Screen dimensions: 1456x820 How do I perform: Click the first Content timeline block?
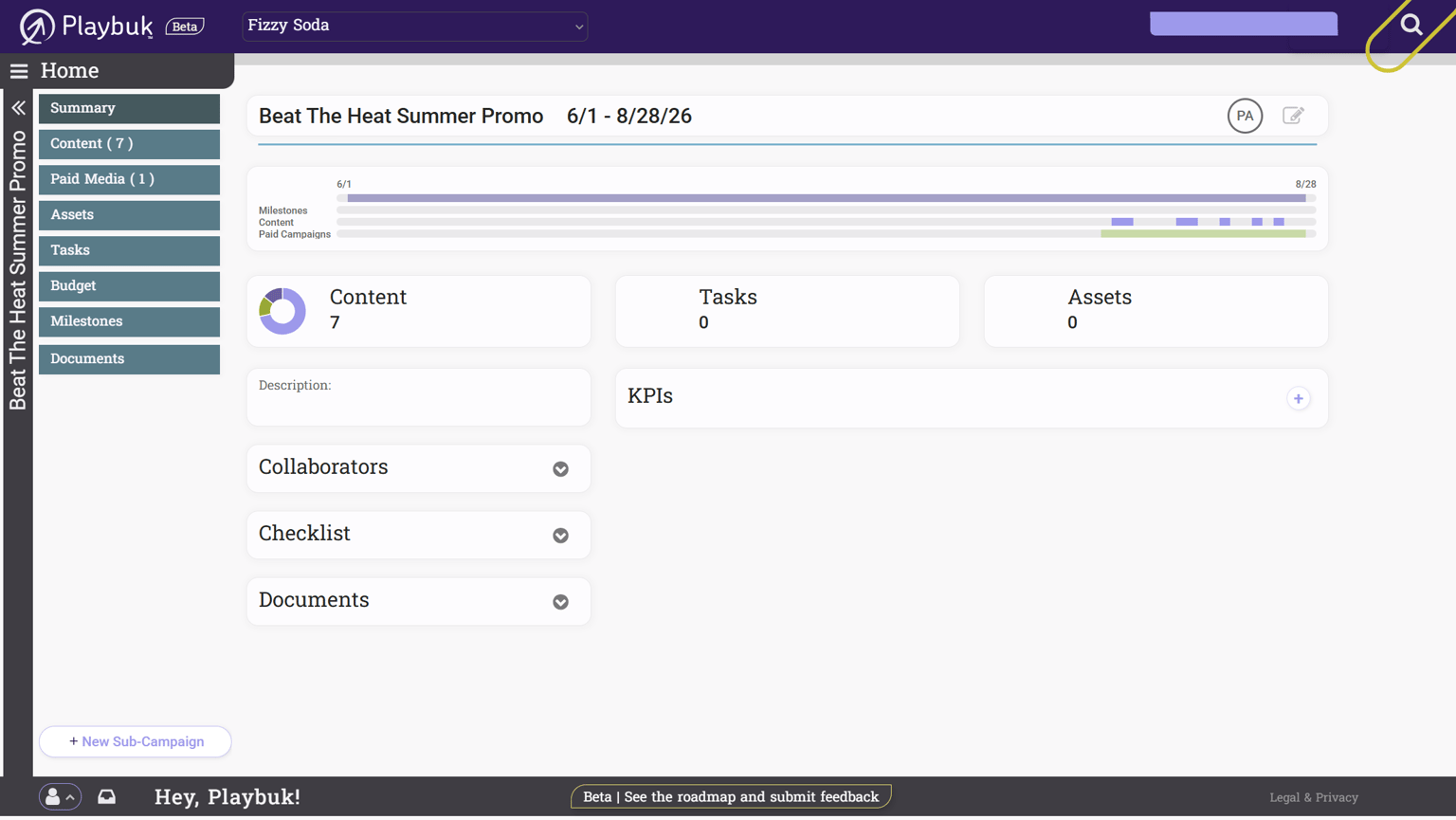[x=1122, y=222]
